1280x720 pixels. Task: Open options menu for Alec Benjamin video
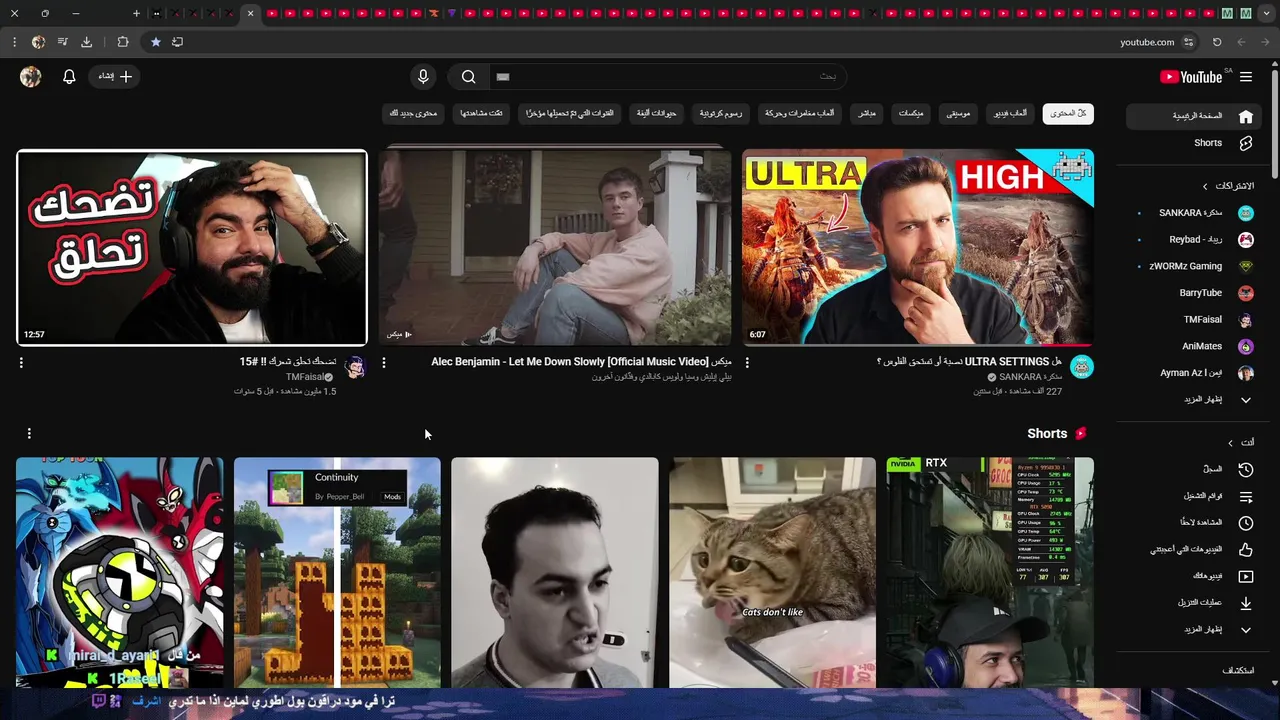pyautogui.click(x=384, y=363)
